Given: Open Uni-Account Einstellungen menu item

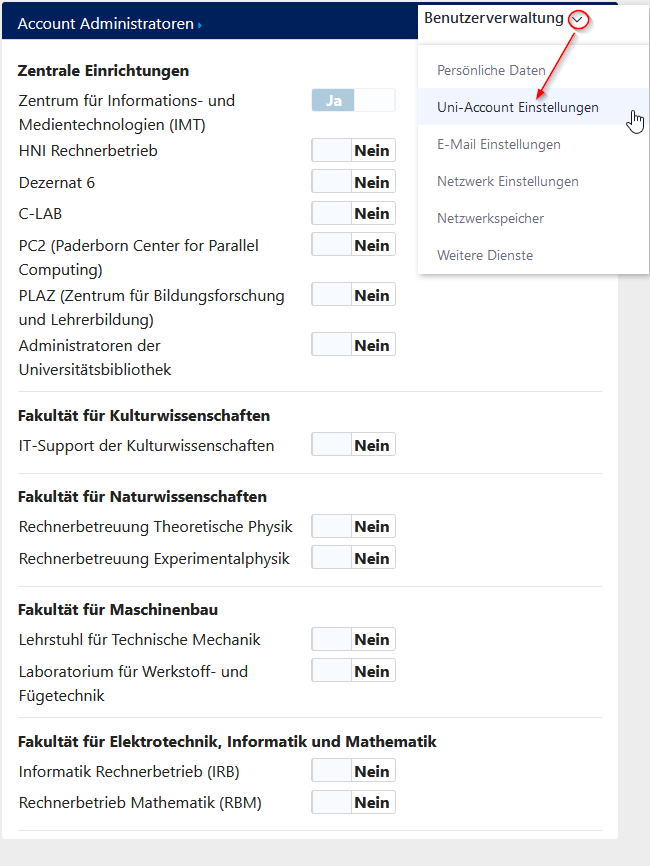Looking at the screenshot, I should click(x=517, y=108).
